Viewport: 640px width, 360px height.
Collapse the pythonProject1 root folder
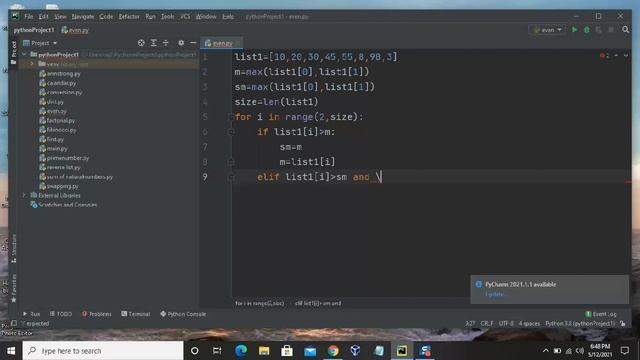click(x=24, y=54)
